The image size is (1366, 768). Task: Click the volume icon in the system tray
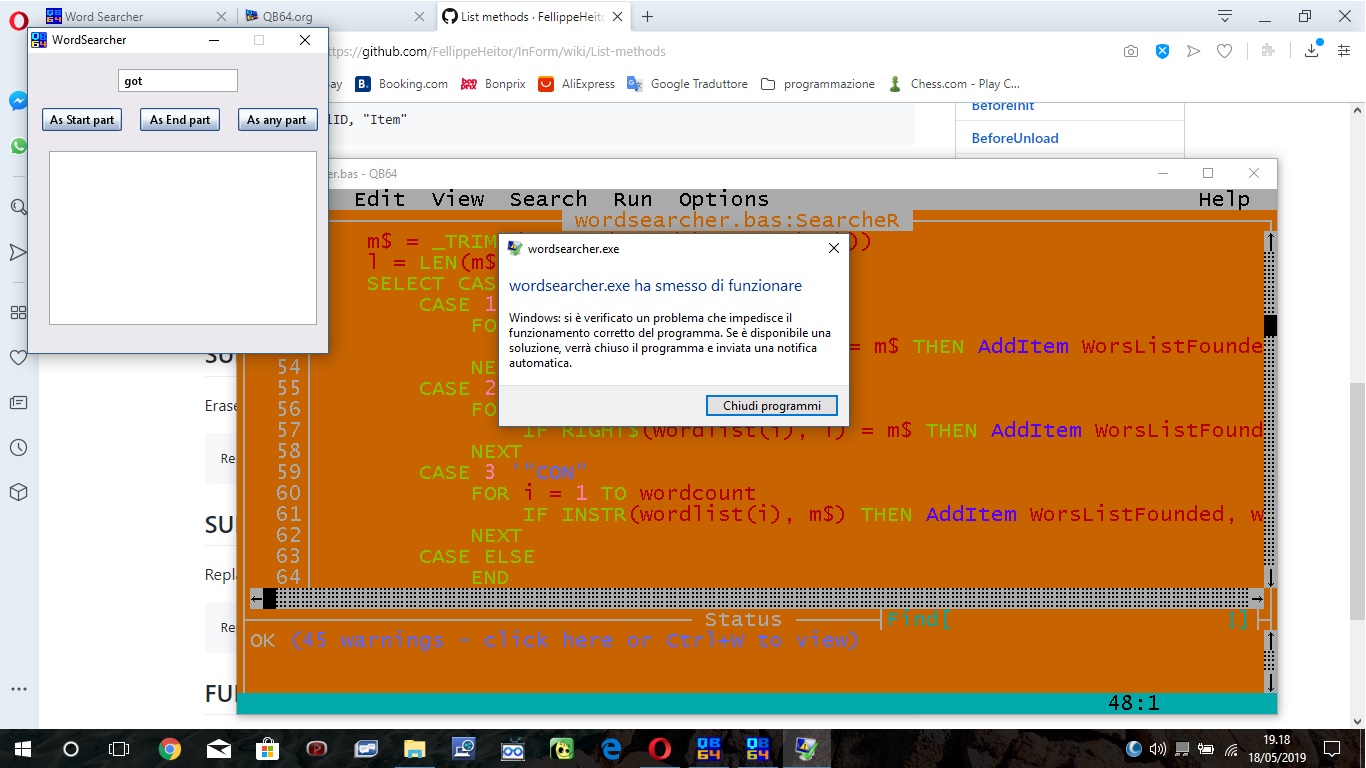pyautogui.click(x=1158, y=748)
